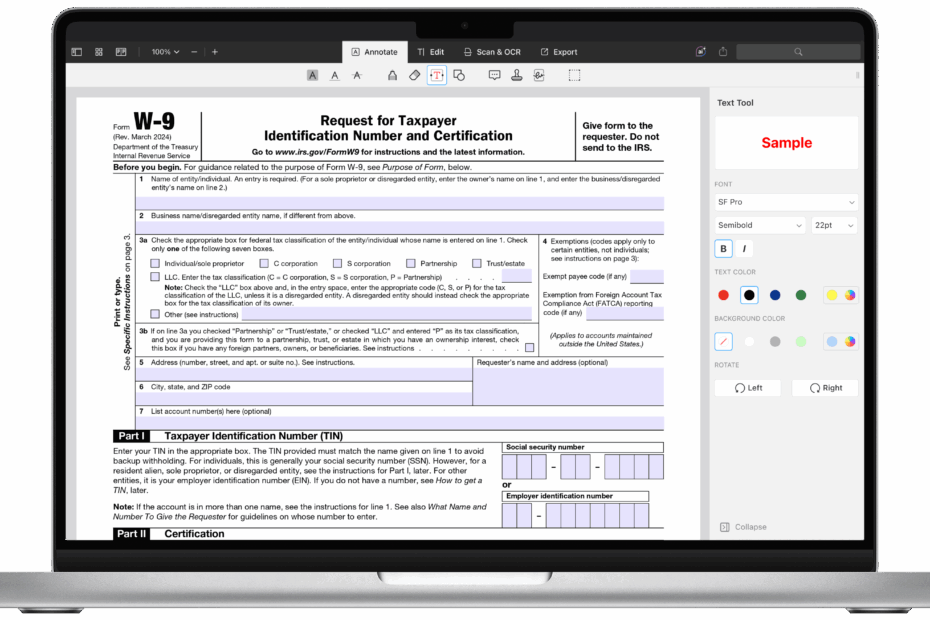Select the Text annotation tool
This screenshot has height=620, width=930.
[436, 75]
